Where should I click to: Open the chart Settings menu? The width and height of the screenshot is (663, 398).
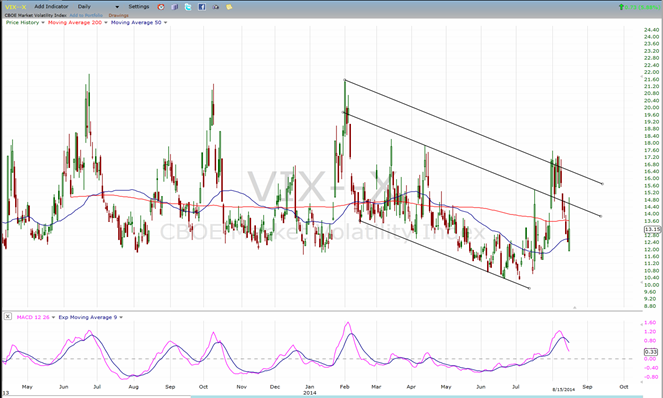(x=139, y=7)
